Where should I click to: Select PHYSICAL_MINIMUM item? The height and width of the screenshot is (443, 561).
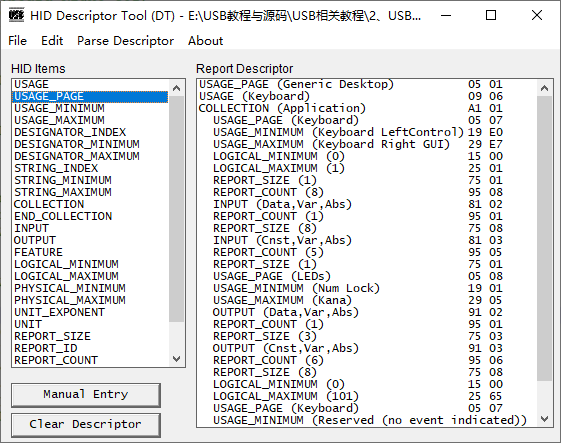point(90,288)
